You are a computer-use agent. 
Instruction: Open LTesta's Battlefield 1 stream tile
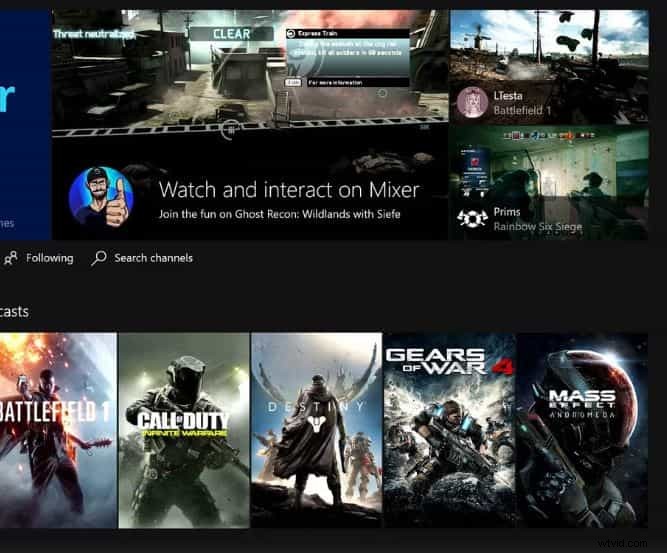549,67
